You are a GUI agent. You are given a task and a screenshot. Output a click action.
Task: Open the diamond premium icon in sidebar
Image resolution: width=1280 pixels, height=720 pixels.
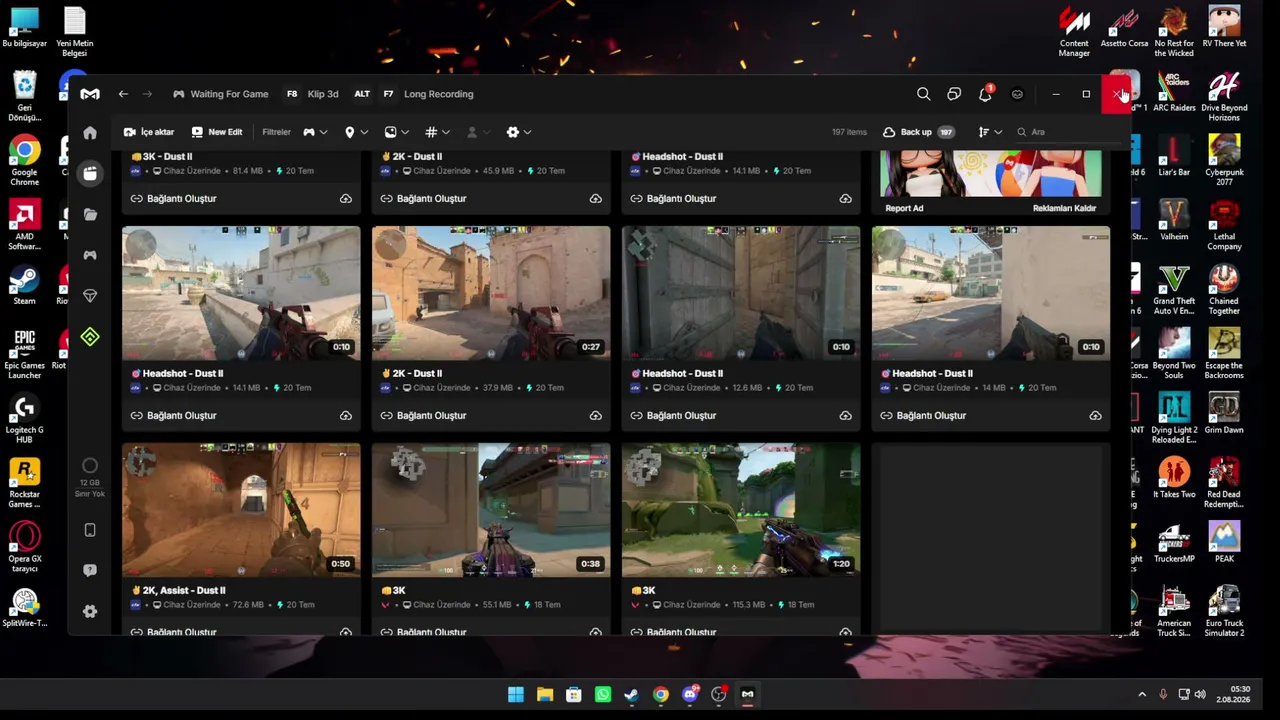pos(90,296)
